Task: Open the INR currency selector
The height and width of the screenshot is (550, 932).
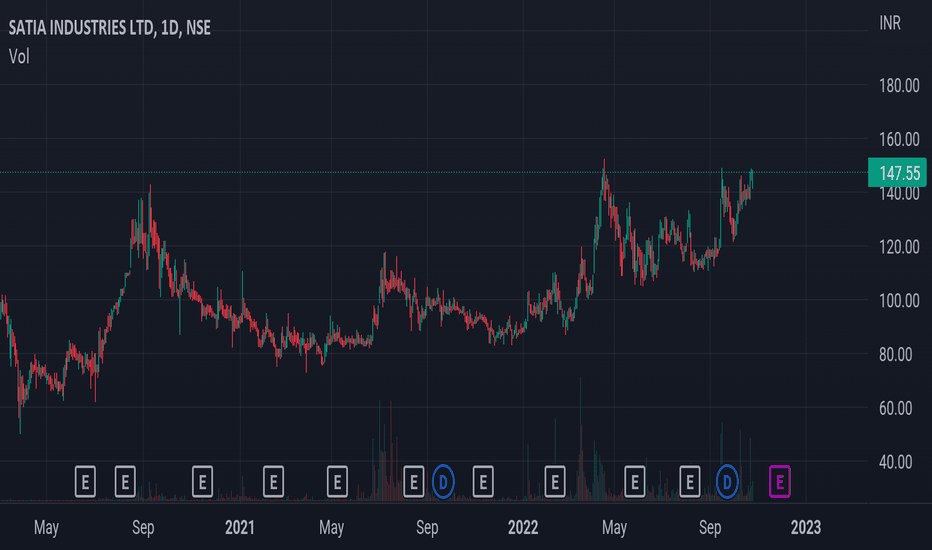Action: (890, 23)
